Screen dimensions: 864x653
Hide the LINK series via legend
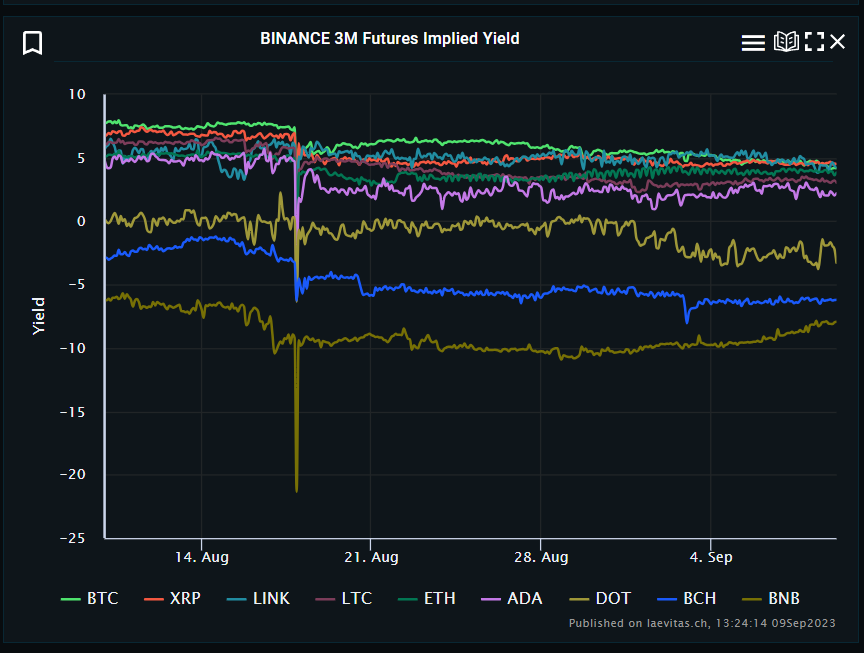[258, 598]
